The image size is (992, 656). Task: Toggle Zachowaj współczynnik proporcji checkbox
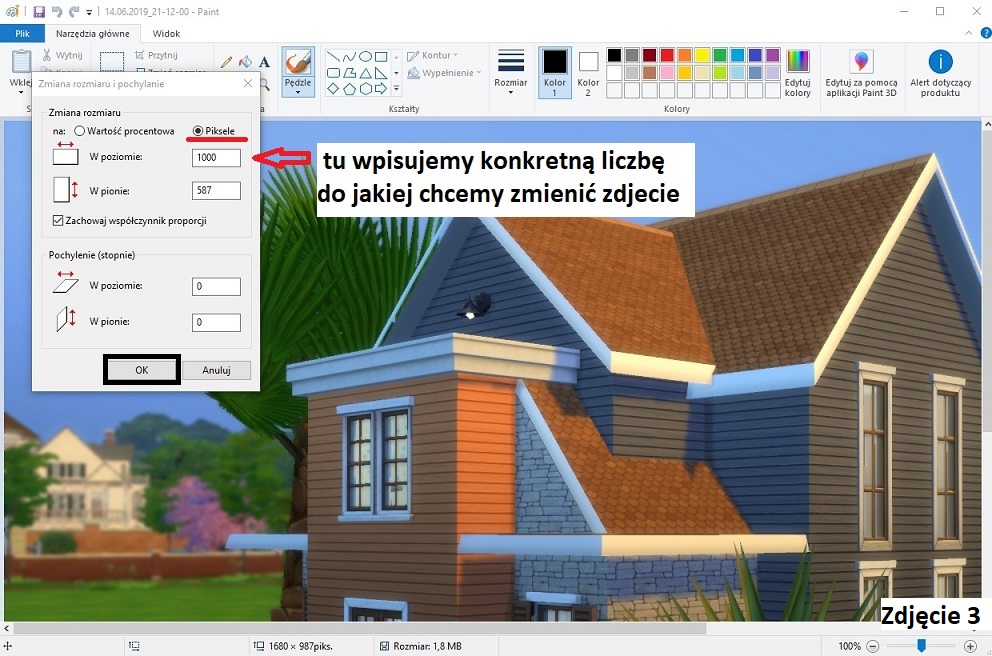click(x=58, y=221)
